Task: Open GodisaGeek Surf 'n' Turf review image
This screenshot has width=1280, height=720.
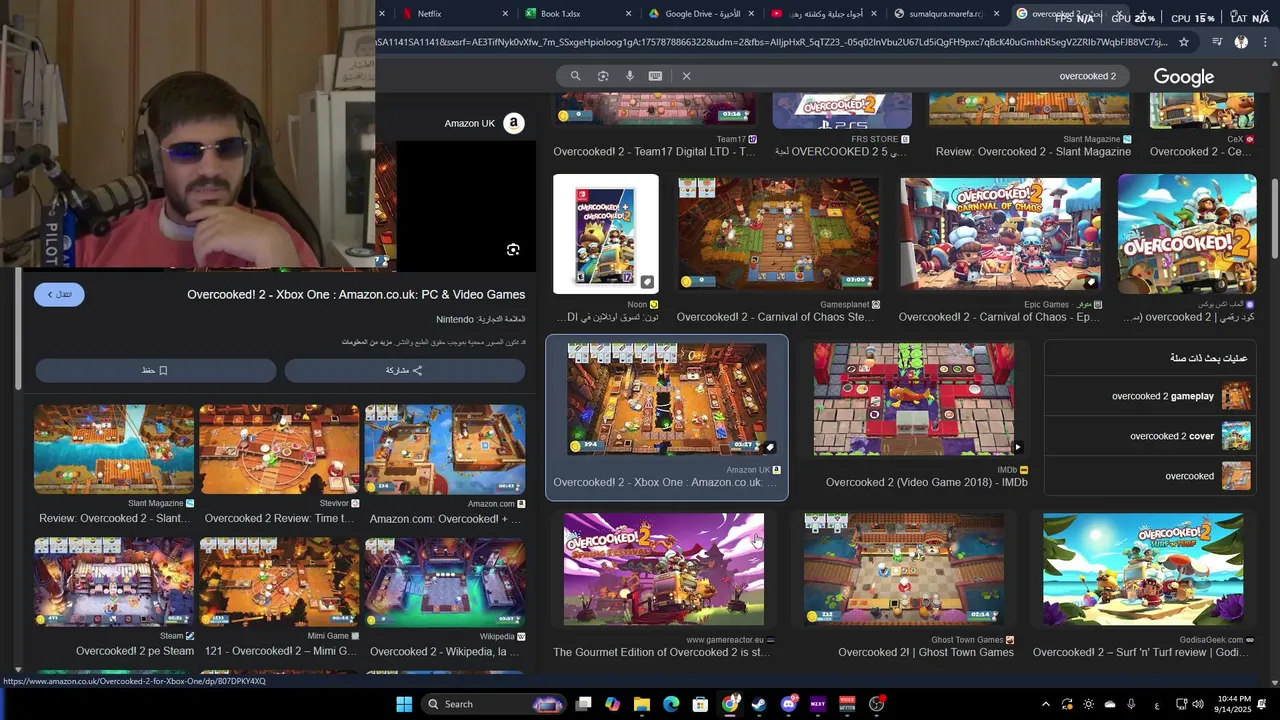Action: click(1143, 569)
